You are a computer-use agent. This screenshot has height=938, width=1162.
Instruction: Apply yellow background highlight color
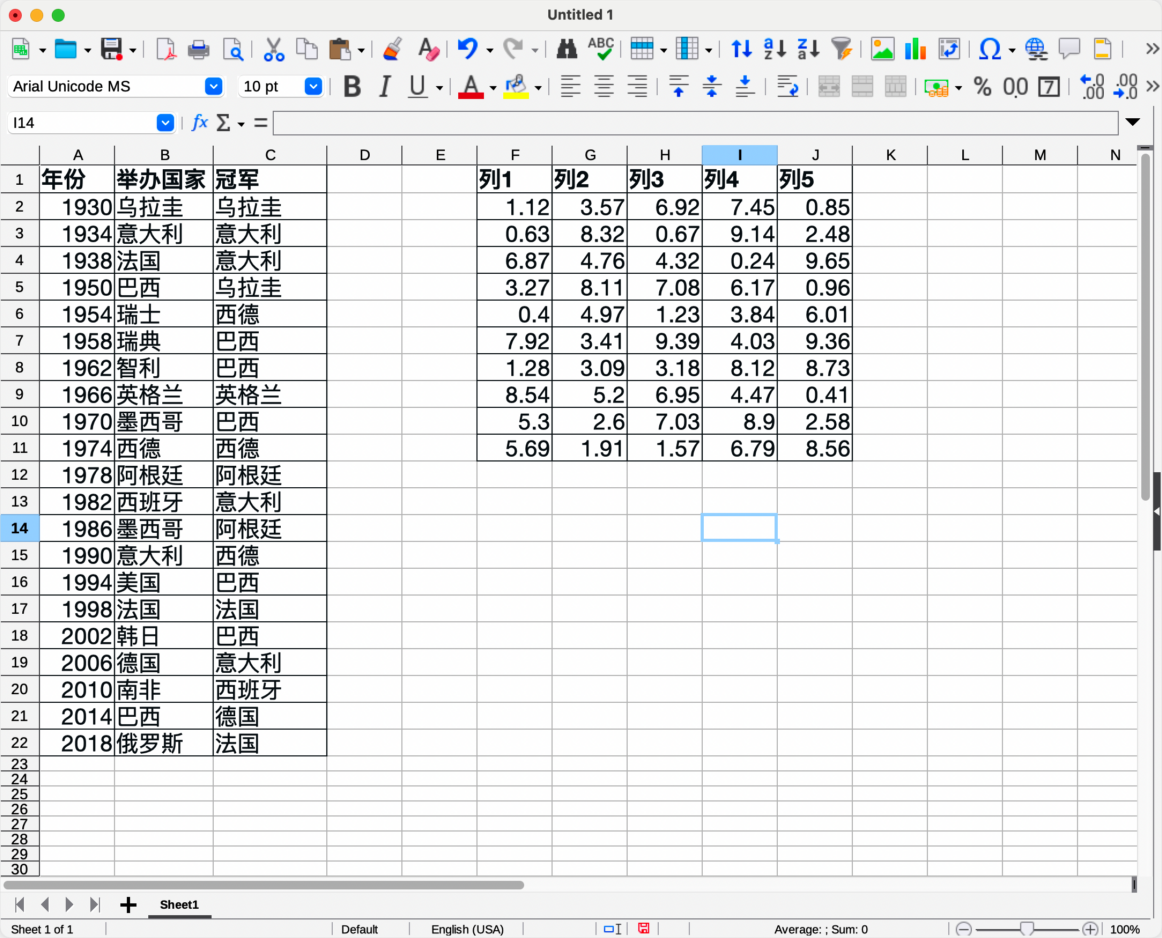click(516, 87)
